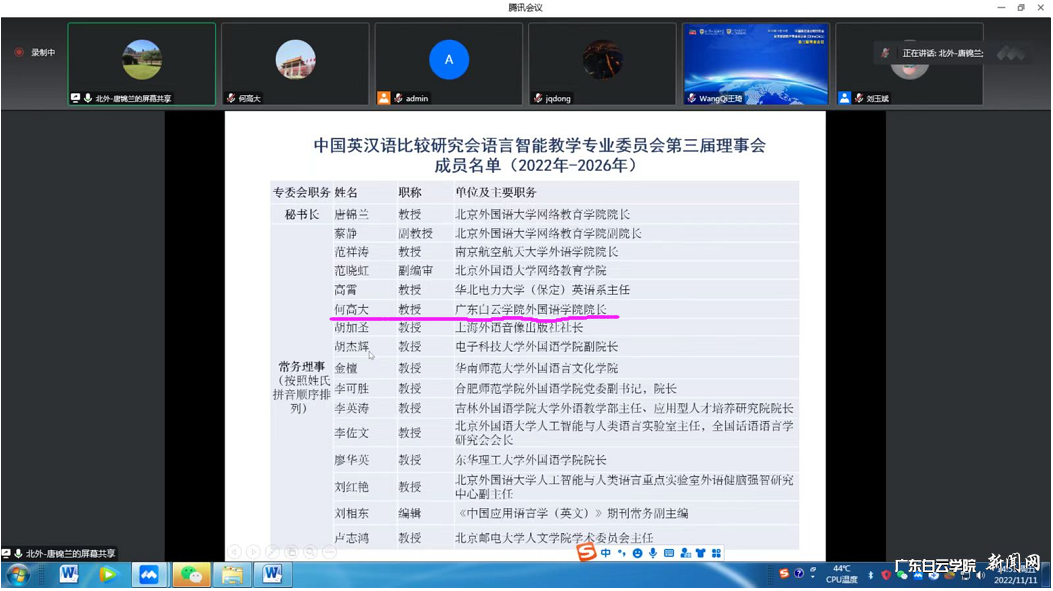Open the Sogou toolbox grid icon

714,552
